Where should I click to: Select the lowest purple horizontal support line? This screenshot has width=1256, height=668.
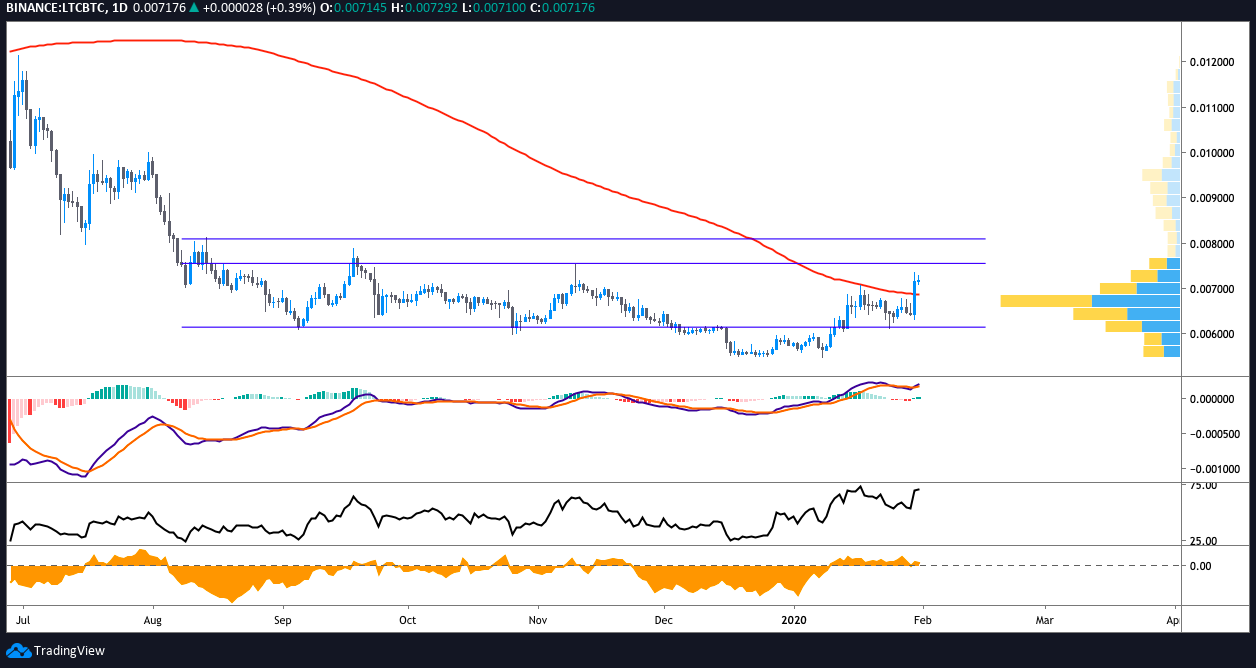580,327
